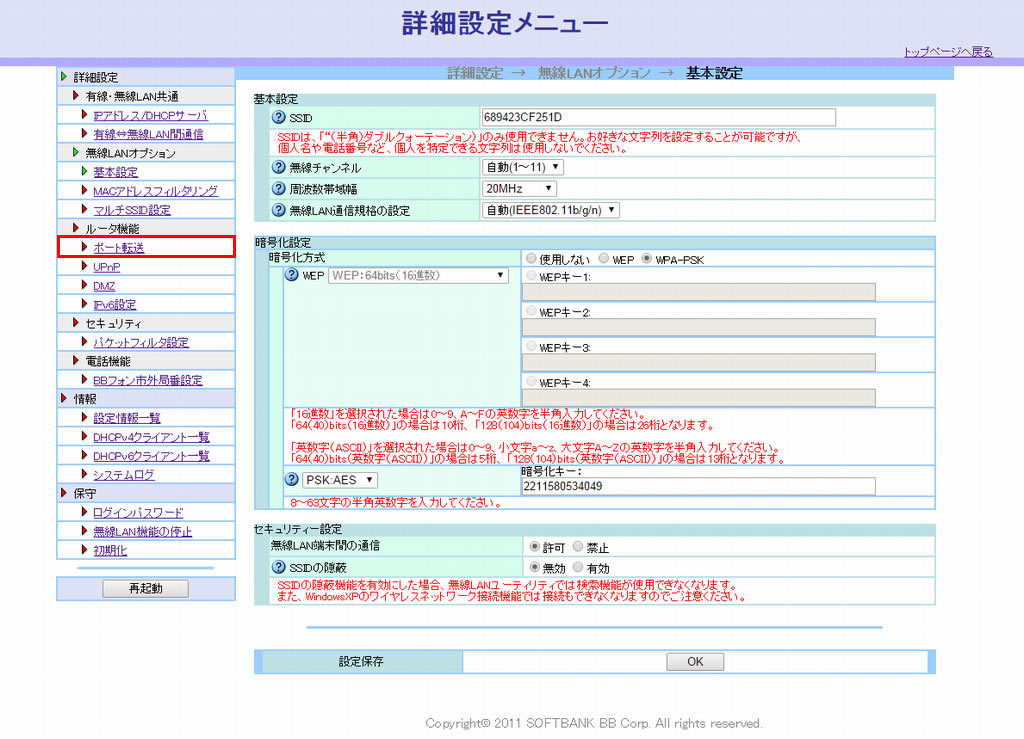Open the 無線チャンネル dropdown
Image resolution: width=1024 pixels, height=739 pixels.
(523, 168)
